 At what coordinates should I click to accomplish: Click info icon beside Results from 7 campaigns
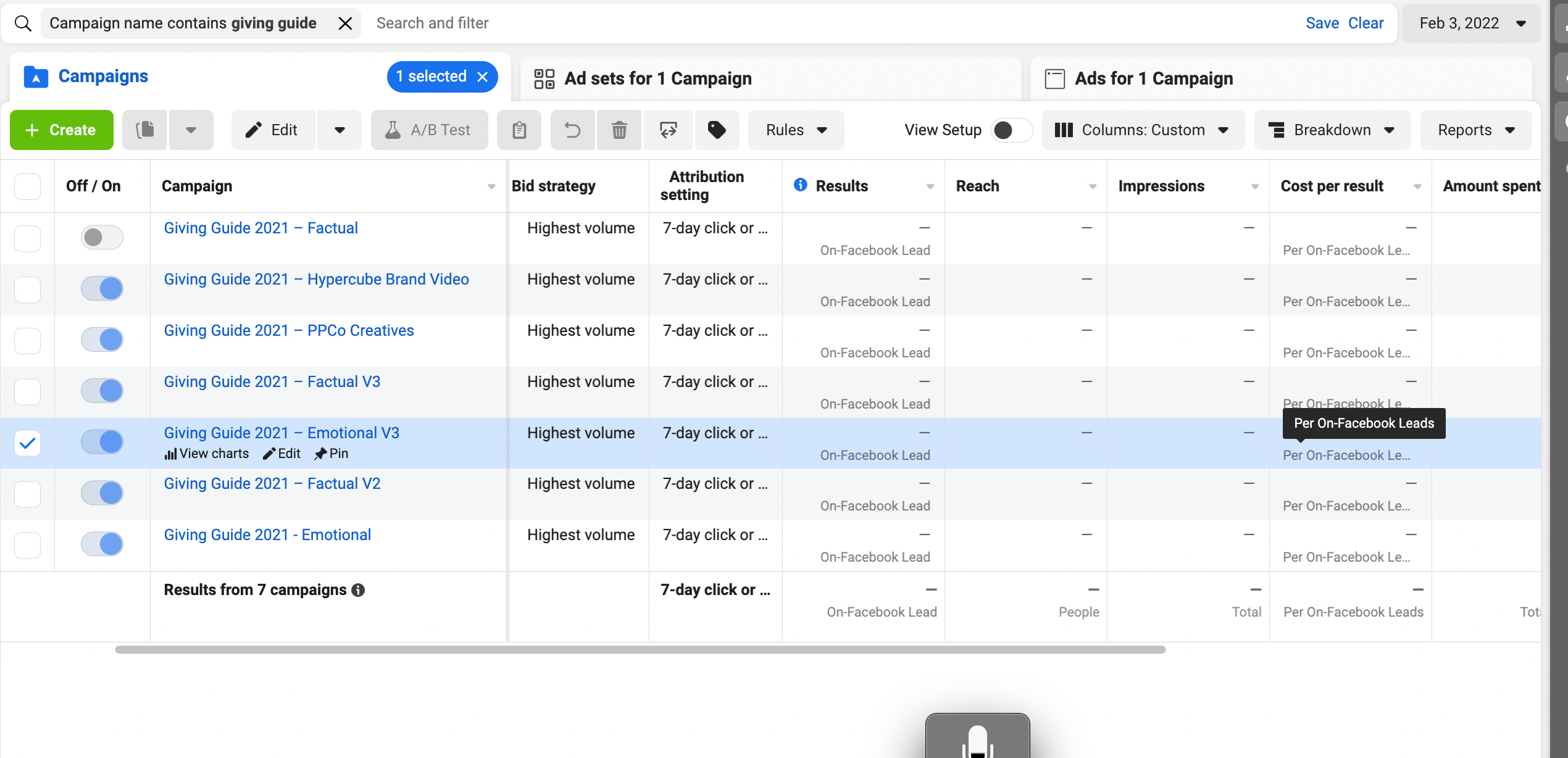pyautogui.click(x=358, y=591)
